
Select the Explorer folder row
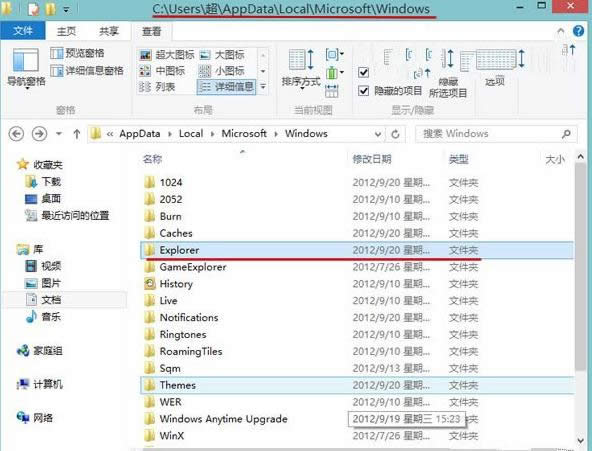pyautogui.click(x=357, y=250)
